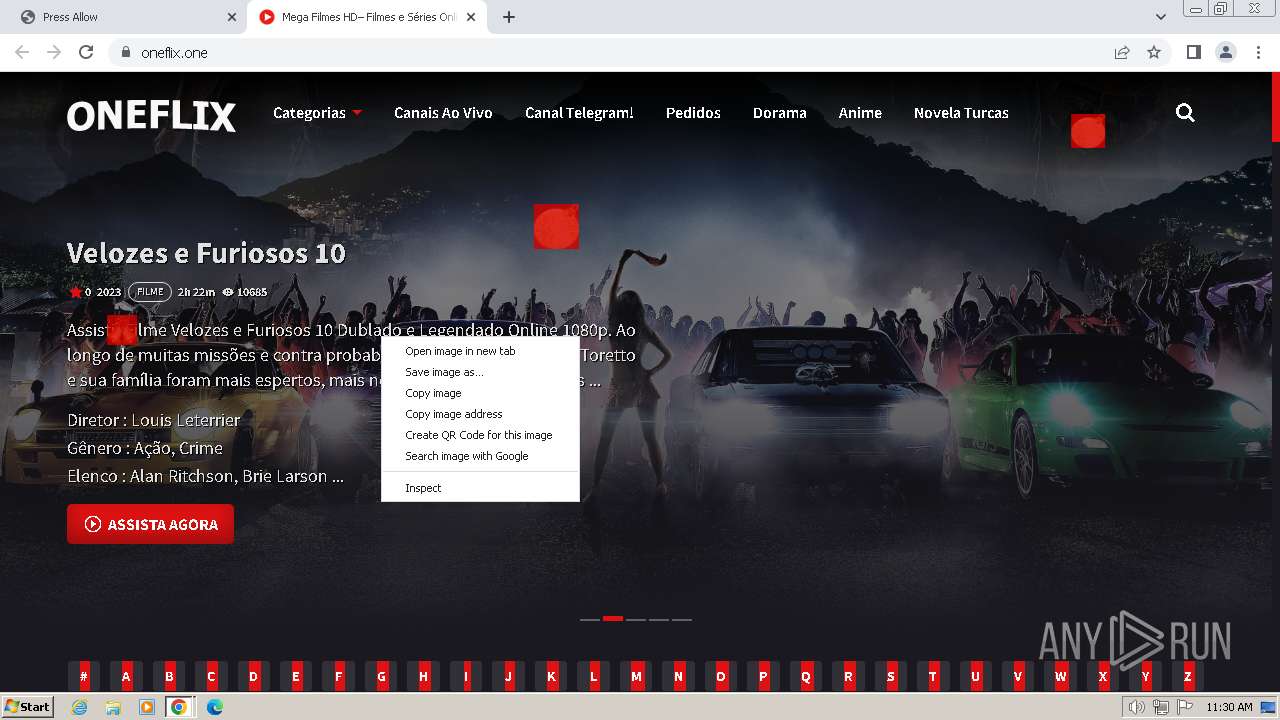Filter titles by letter G
1280x720 pixels.
pyautogui.click(x=381, y=676)
